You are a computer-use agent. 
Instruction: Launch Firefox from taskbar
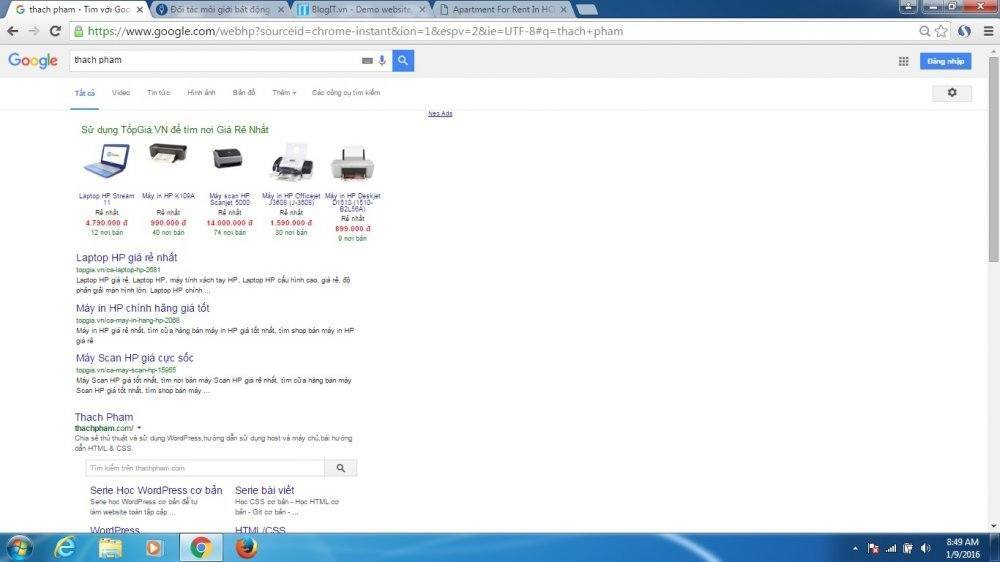(x=246, y=548)
